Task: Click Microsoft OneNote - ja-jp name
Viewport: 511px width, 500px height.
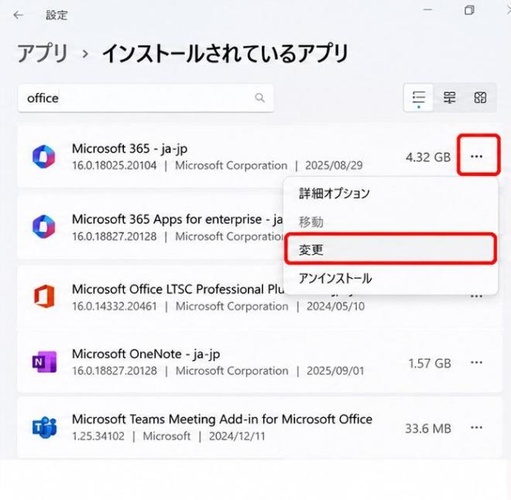Action: click(x=146, y=354)
